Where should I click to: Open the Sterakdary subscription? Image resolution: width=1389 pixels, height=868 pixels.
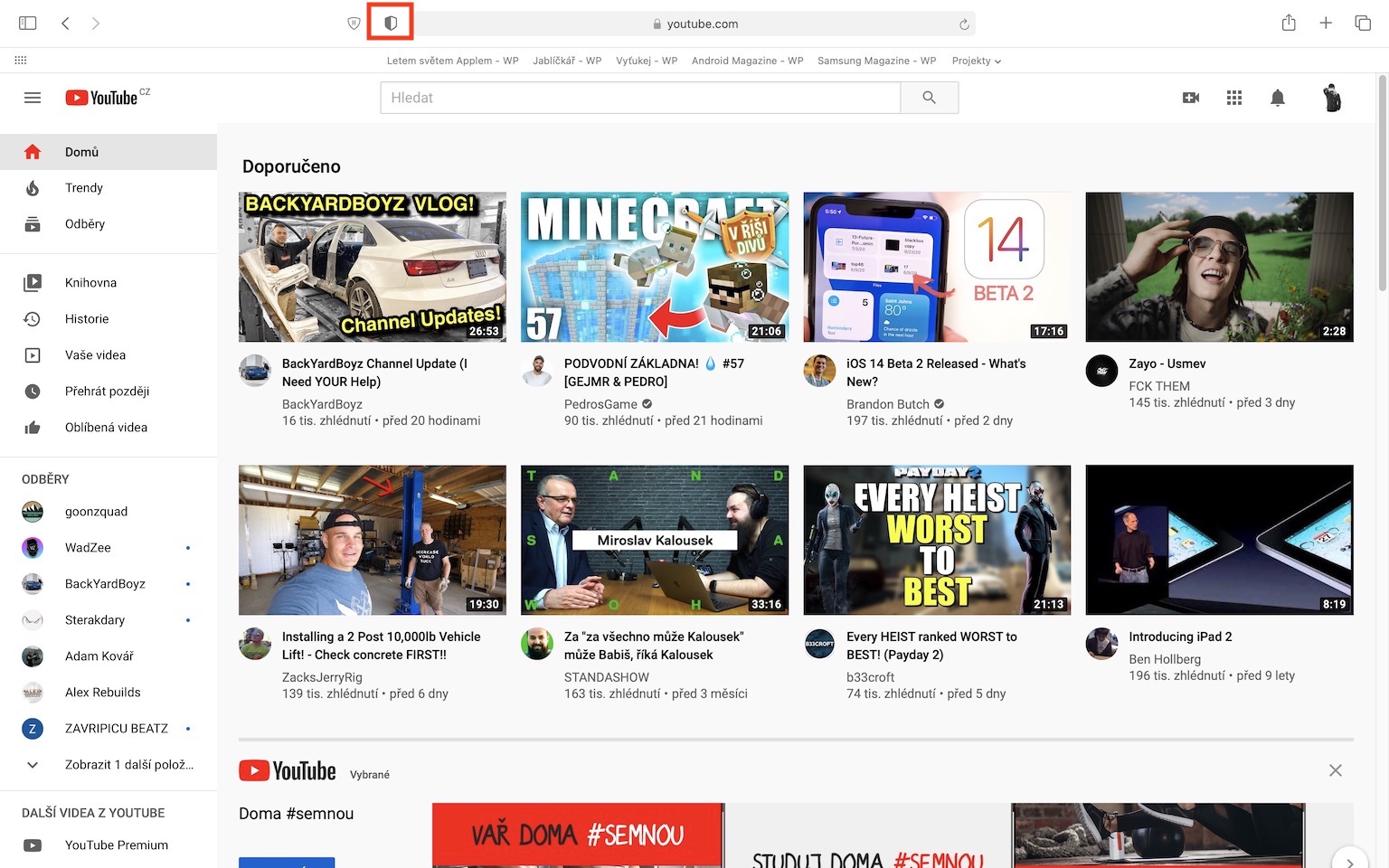click(109, 620)
